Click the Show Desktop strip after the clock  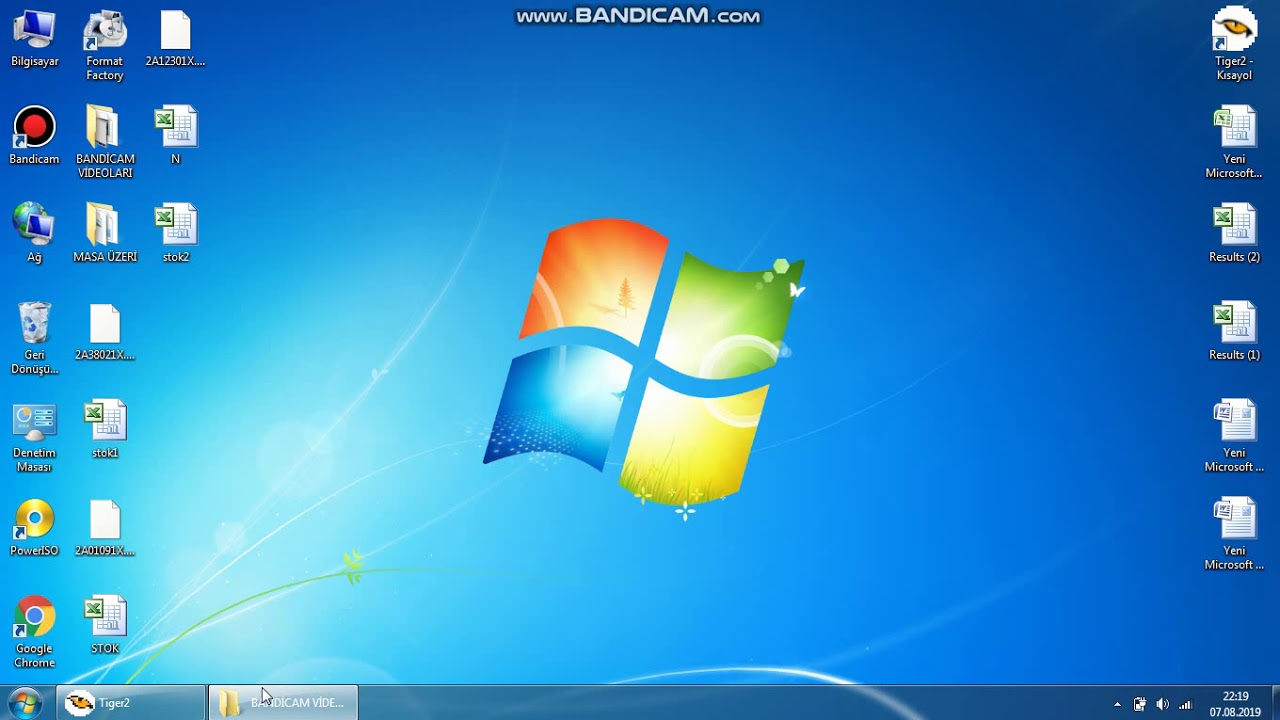click(1274, 703)
